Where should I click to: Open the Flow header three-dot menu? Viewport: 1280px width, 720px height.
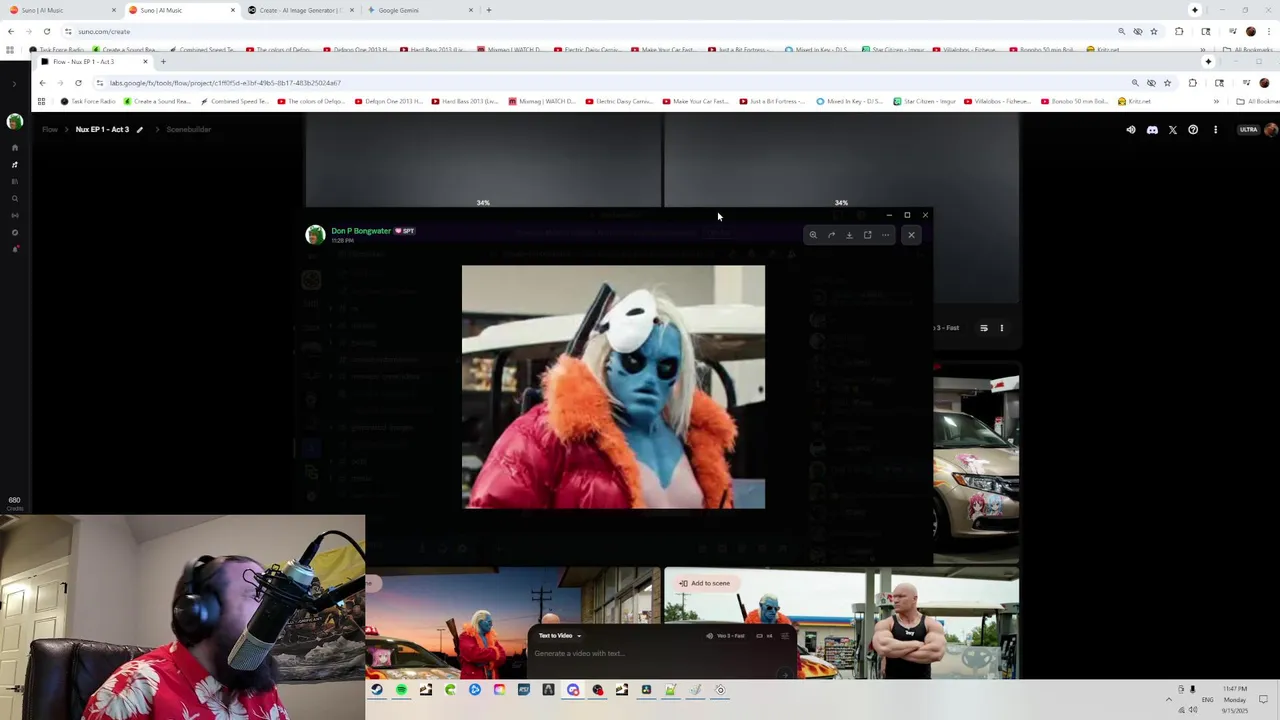point(1215,129)
